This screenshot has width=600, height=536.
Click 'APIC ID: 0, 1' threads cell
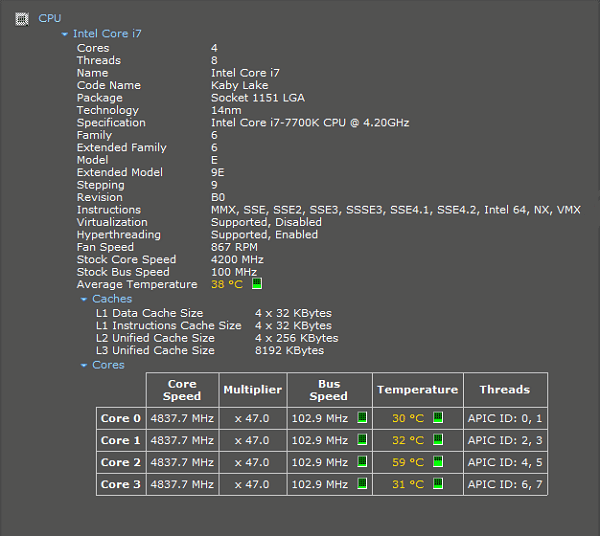pos(505,418)
